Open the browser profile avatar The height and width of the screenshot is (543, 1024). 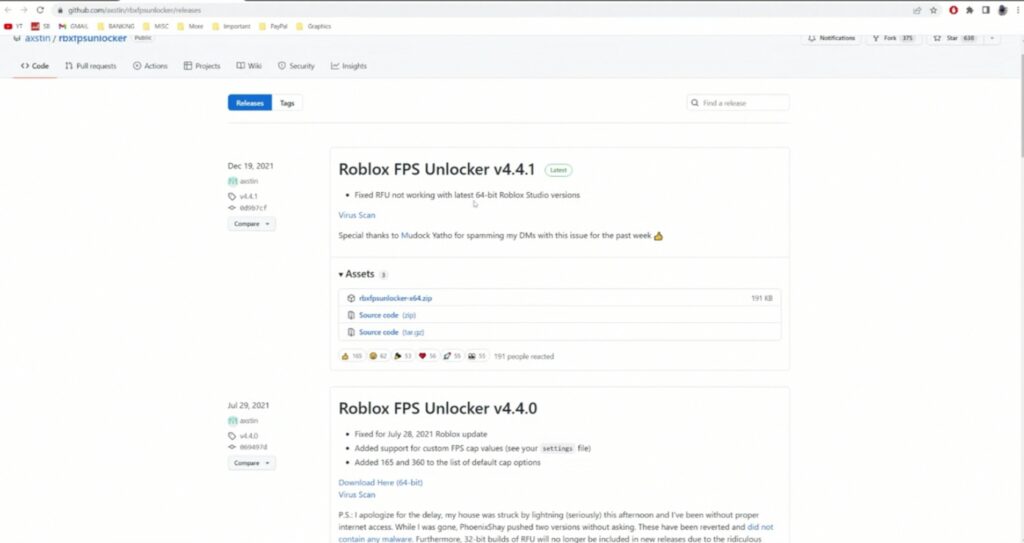point(1002,10)
